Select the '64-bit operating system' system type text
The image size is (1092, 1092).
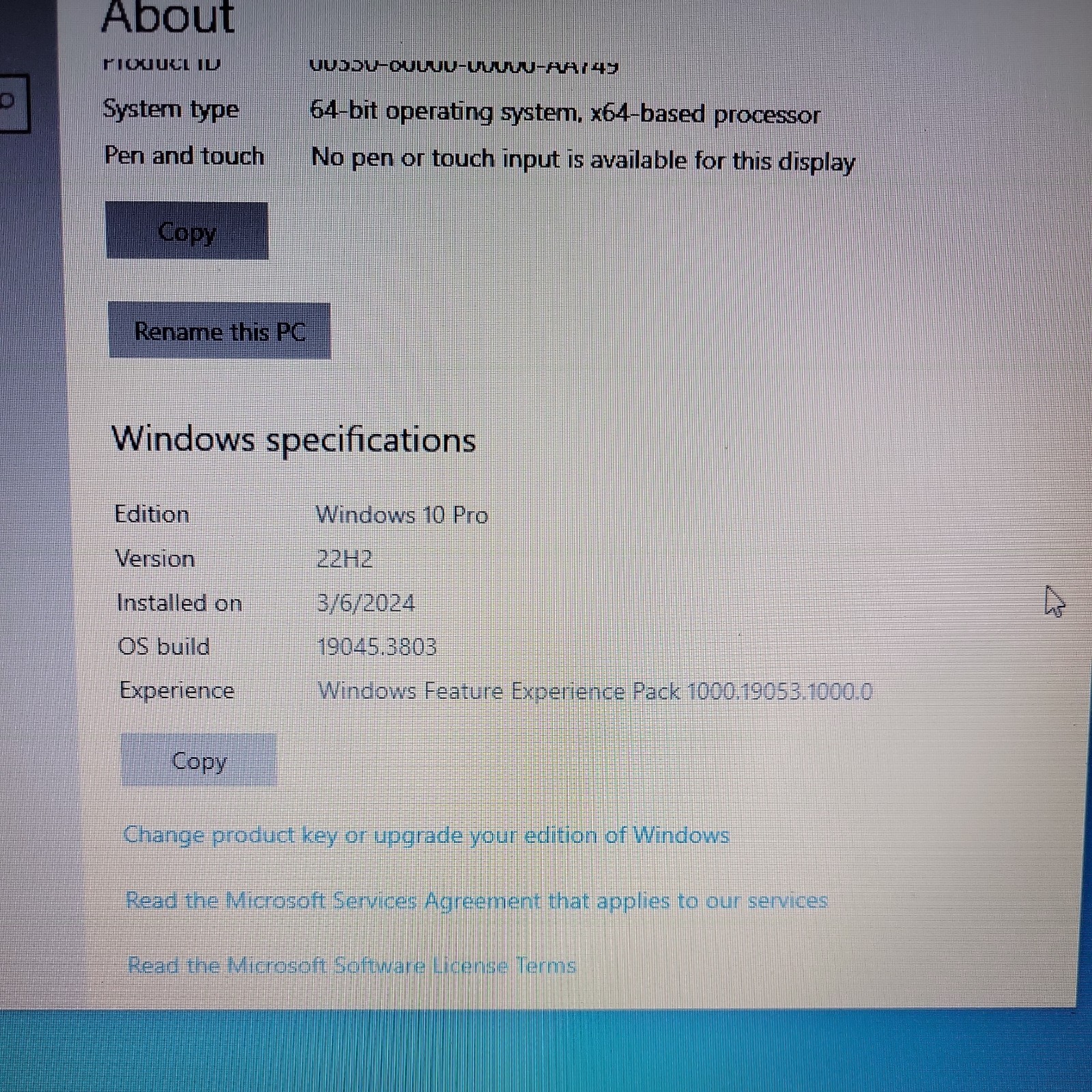(x=565, y=113)
